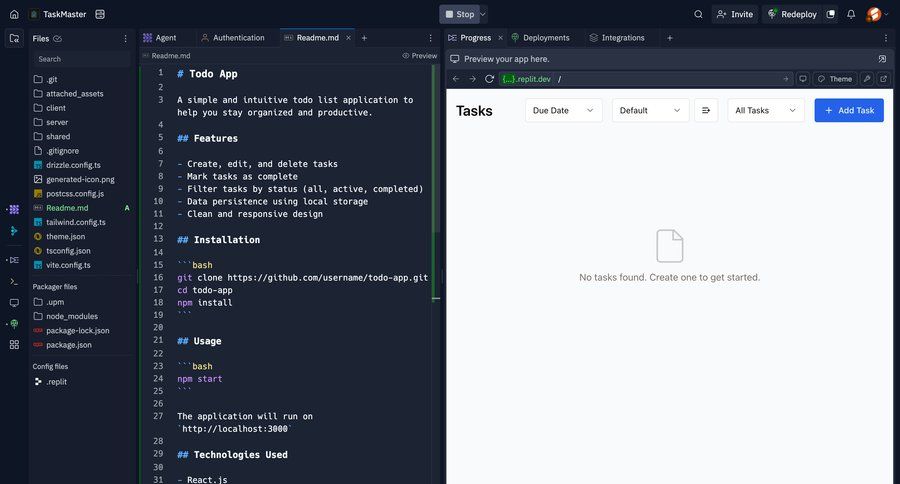This screenshot has width=900, height=484.
Task: Click the icon beside Redeploy button
Action: click(831, 14)
